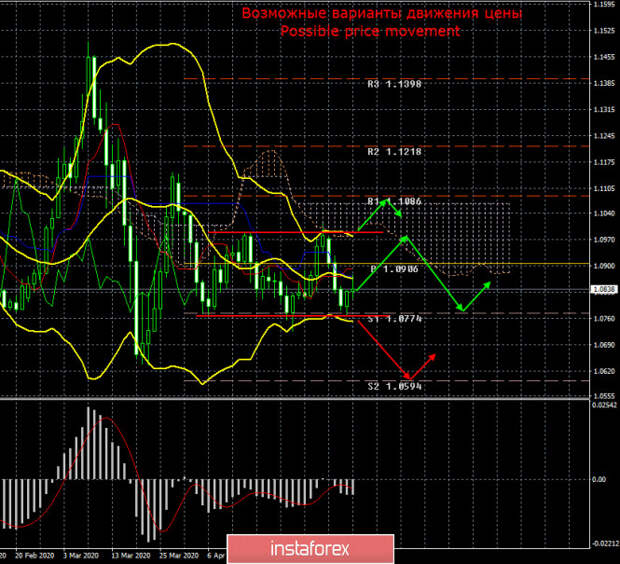Click the 1.0690 price axis value

pos(604,345)
